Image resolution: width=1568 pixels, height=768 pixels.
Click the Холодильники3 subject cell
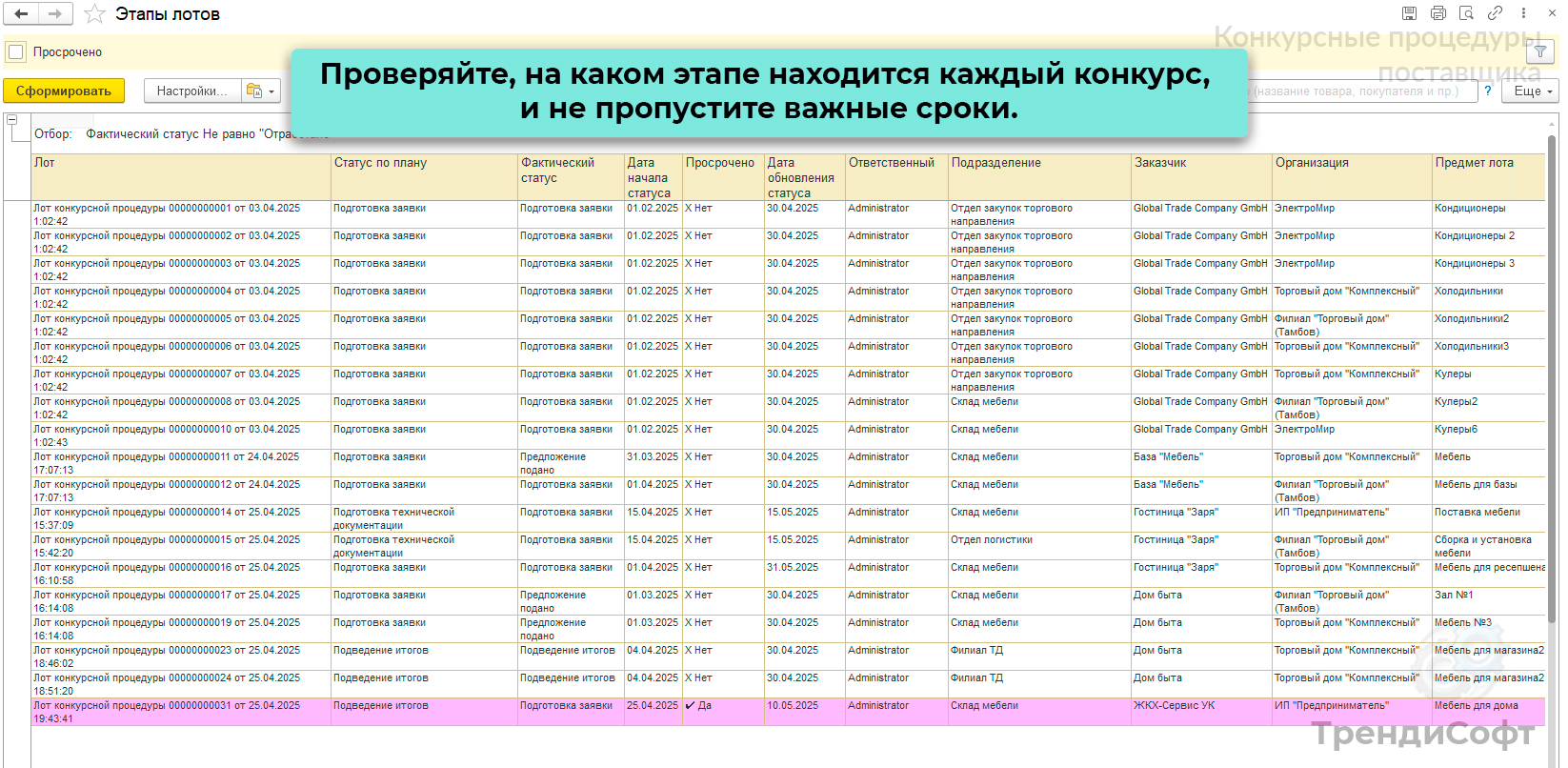click(1488, 353)
